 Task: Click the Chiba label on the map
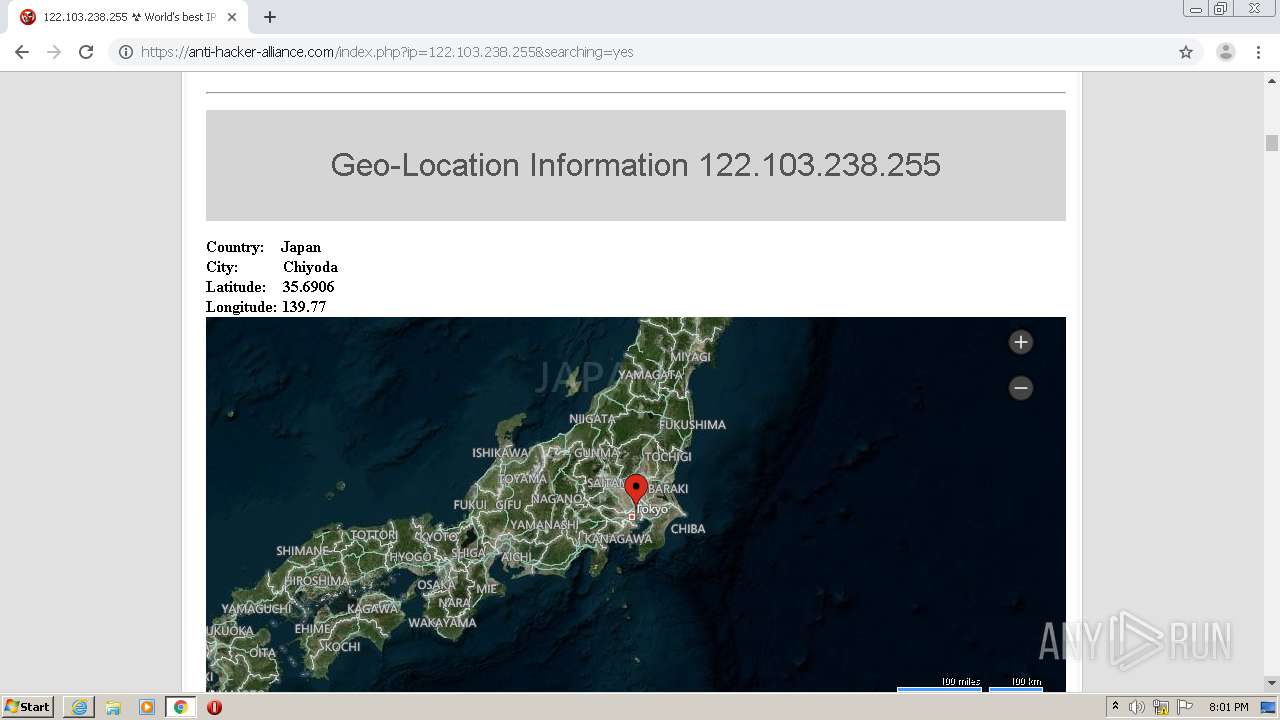pyautogui.click(x=688, y=528)
